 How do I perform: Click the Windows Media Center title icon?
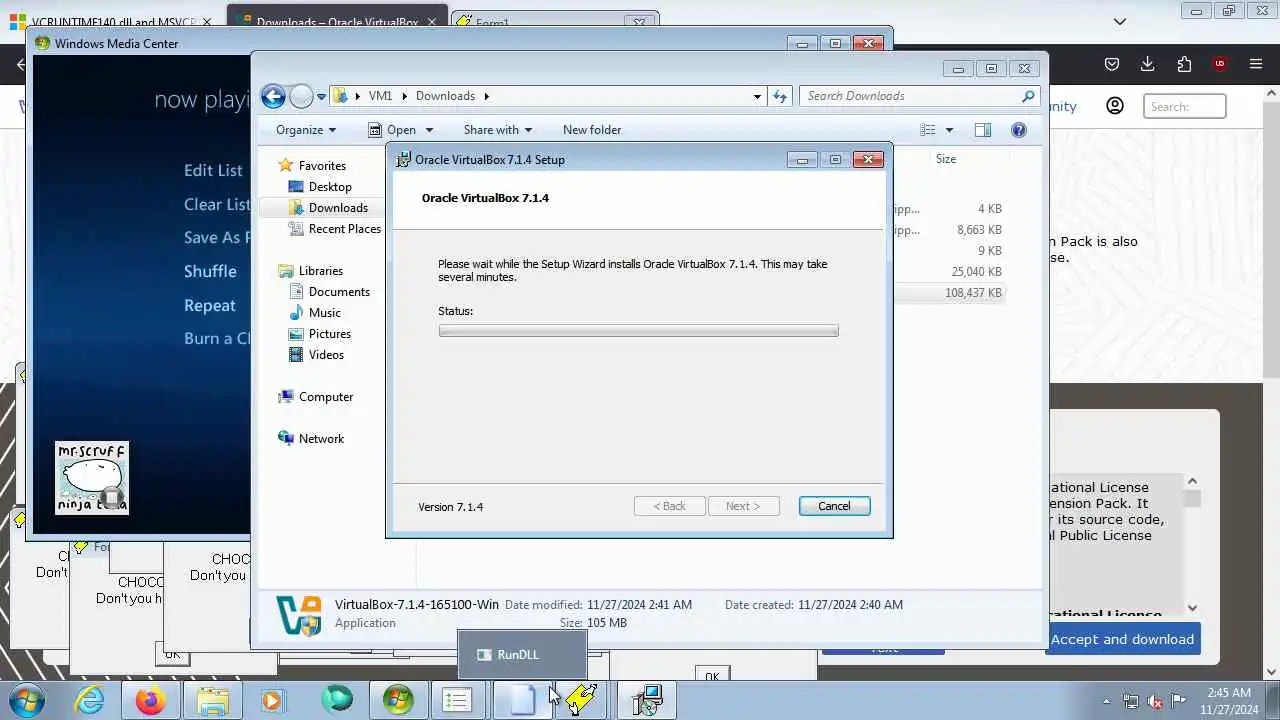coord(43,43)
